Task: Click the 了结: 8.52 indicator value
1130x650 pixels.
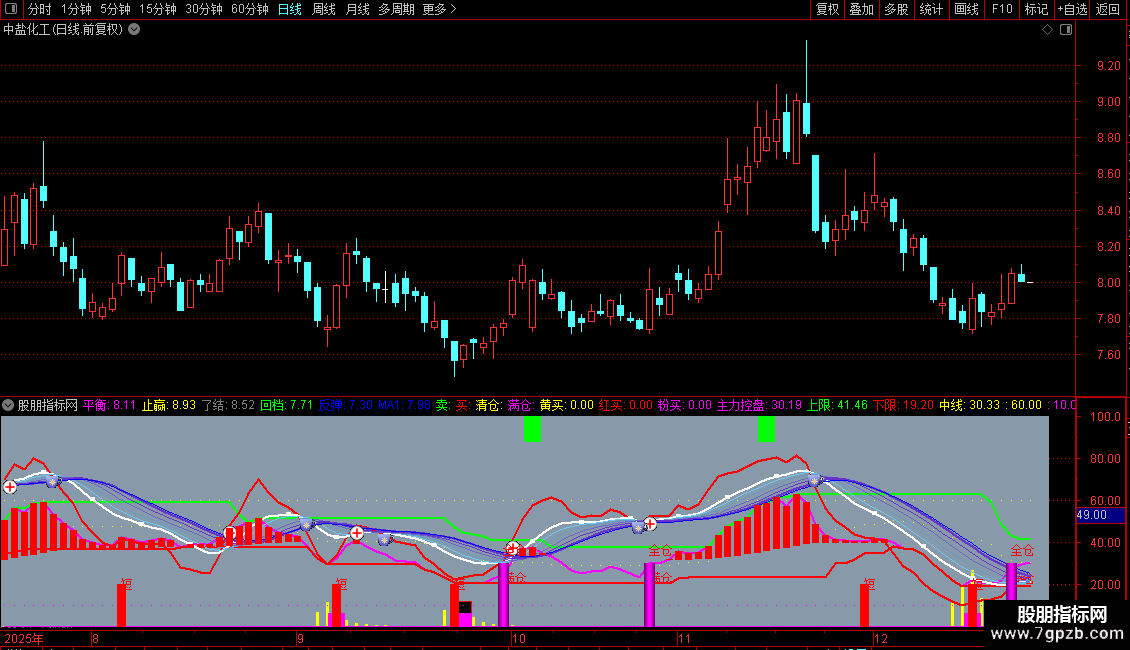Action: pyautogui.click(x=228, y=405)
